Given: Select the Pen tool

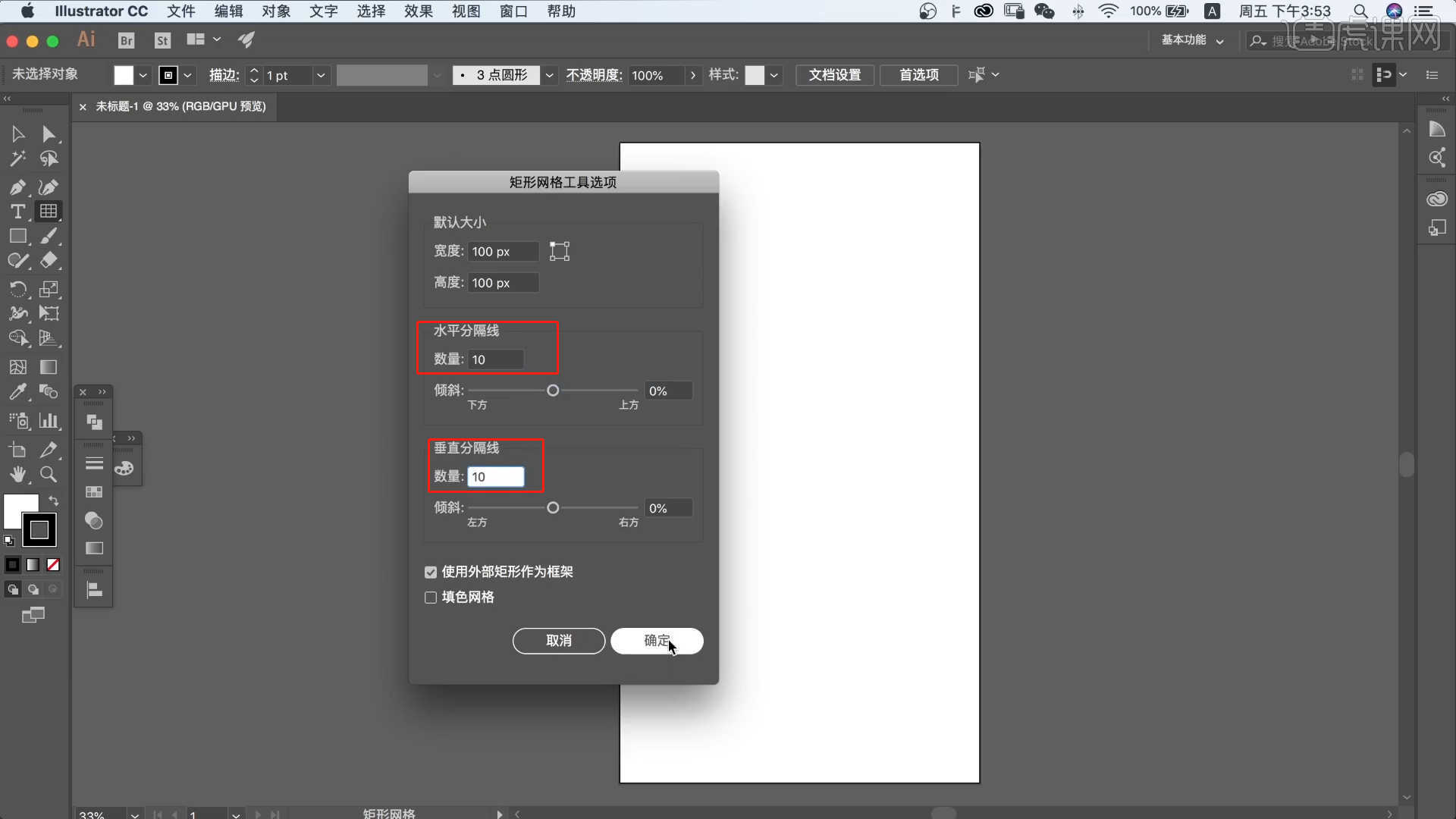Looking at the screenshot, I should point(18,187).
